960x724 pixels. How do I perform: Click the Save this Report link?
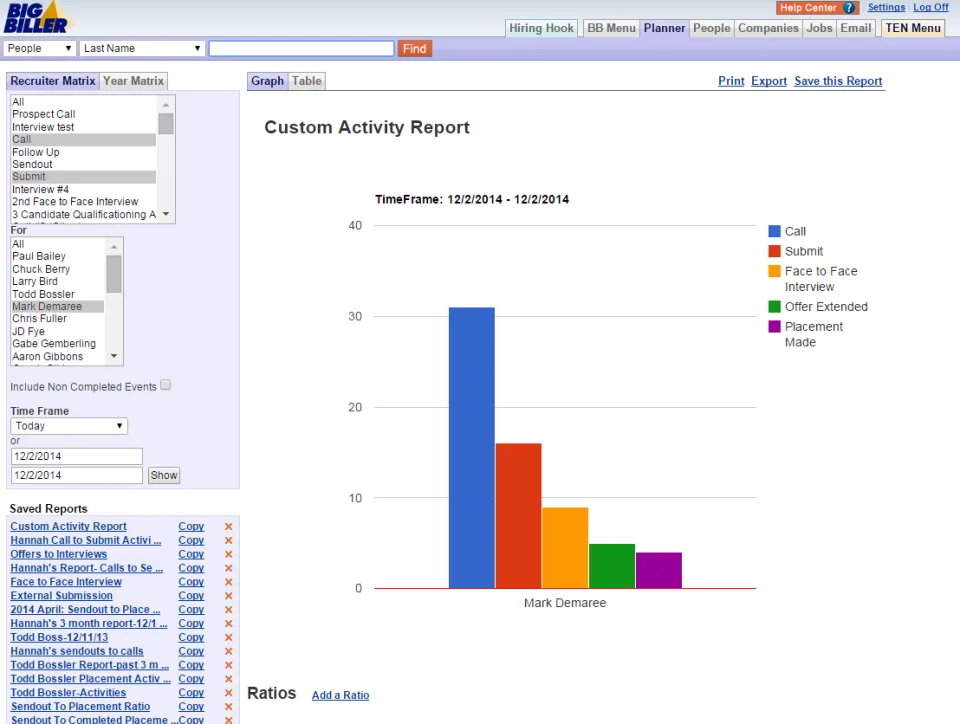click(x=838, y=81)
